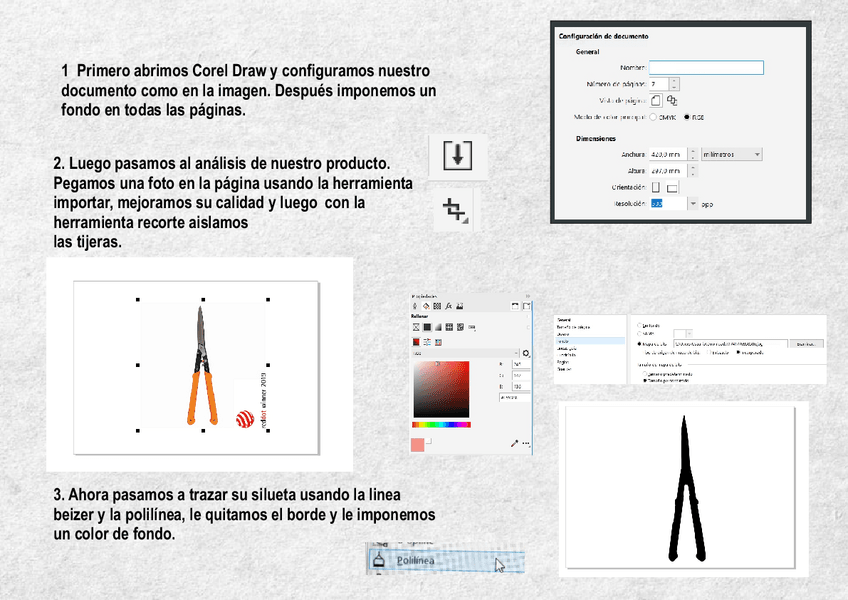Click the Examinar browse button
Image resolution: width=848 pixels, height=600 pixels.
(806, 344)
